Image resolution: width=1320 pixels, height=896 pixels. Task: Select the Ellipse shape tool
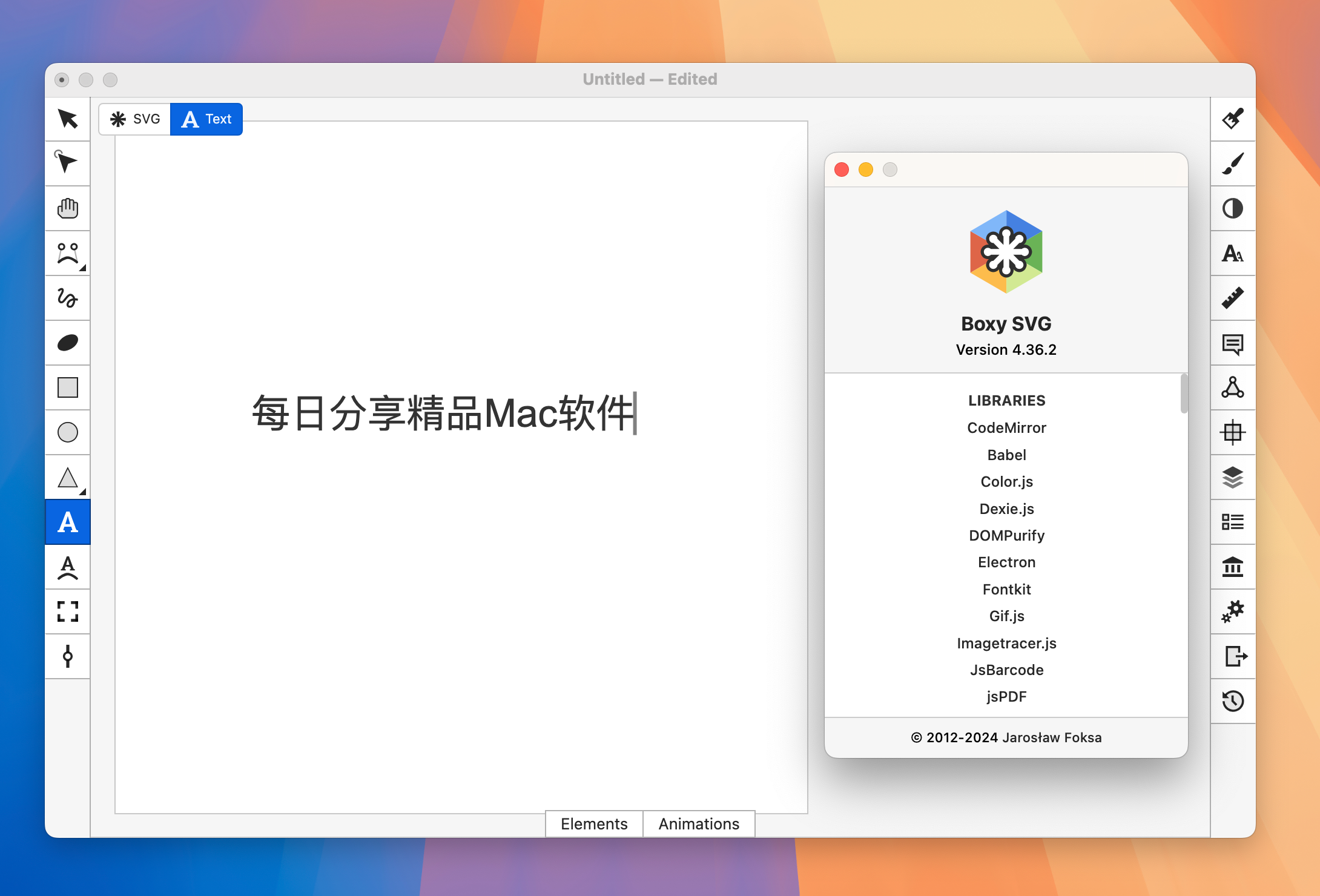pos(67,432)
